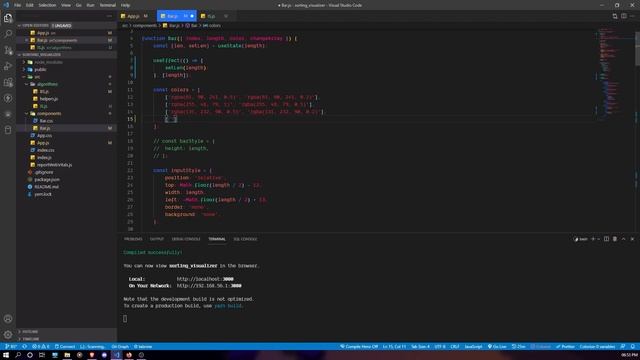Click errors and warnings count in status bar
Screen dimensions: 640x360
40,347
